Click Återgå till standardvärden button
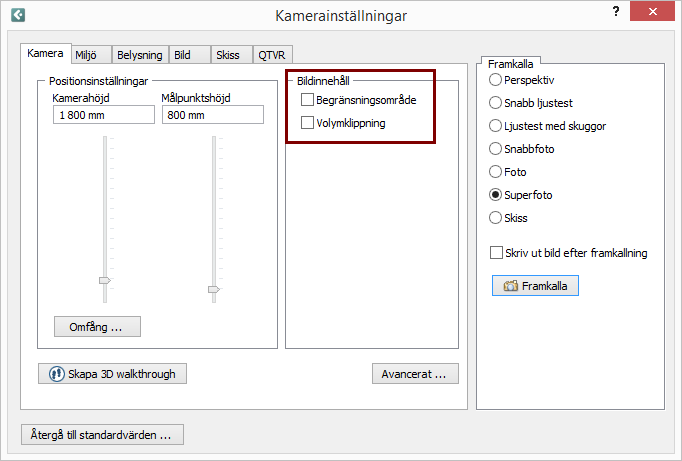The width and height of the screenshot is (682, 461). [x=102, y=434]
